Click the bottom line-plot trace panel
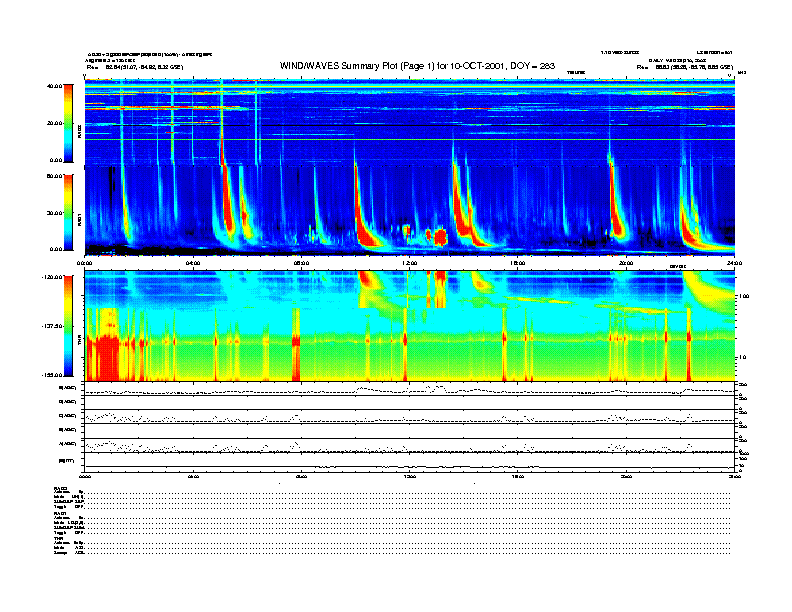 (410, 462)
